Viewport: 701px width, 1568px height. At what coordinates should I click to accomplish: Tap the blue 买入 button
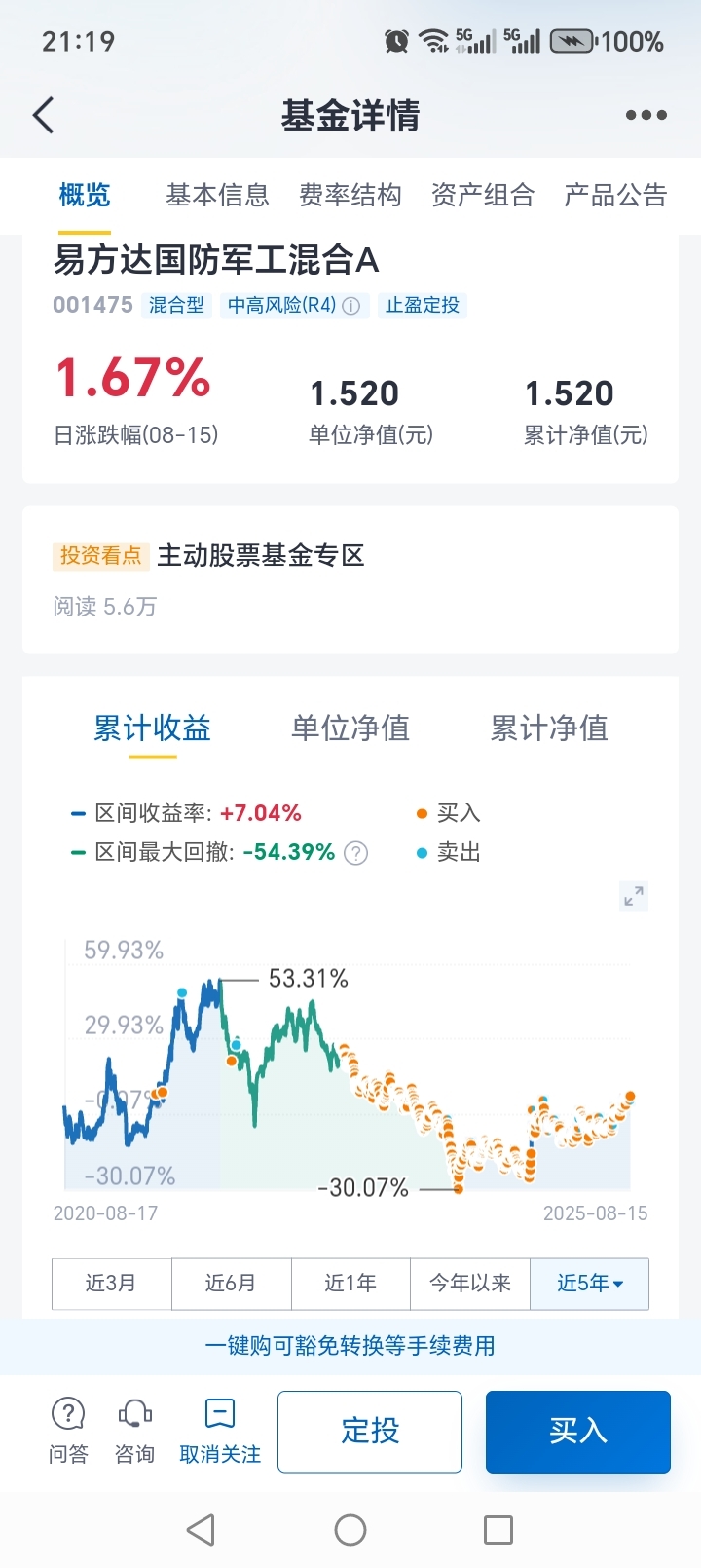[578, 1431]
